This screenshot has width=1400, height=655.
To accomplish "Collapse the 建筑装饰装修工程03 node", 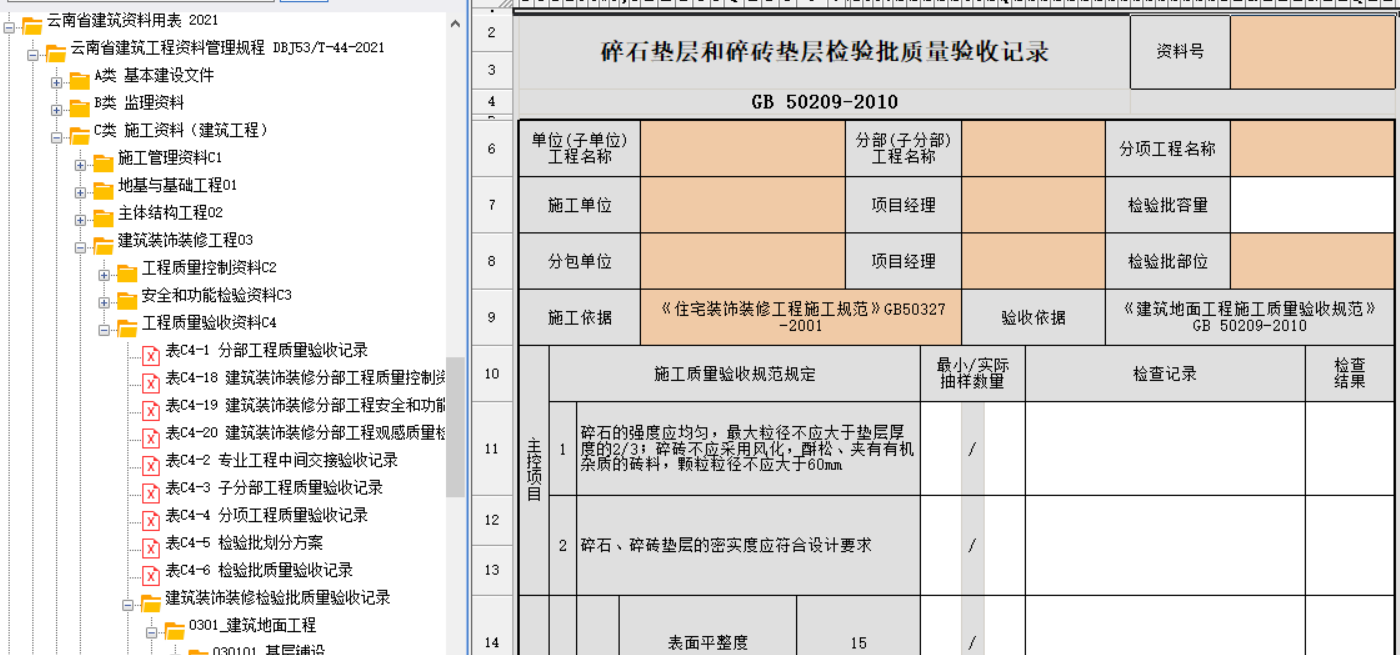I will [x=81, y=247].
